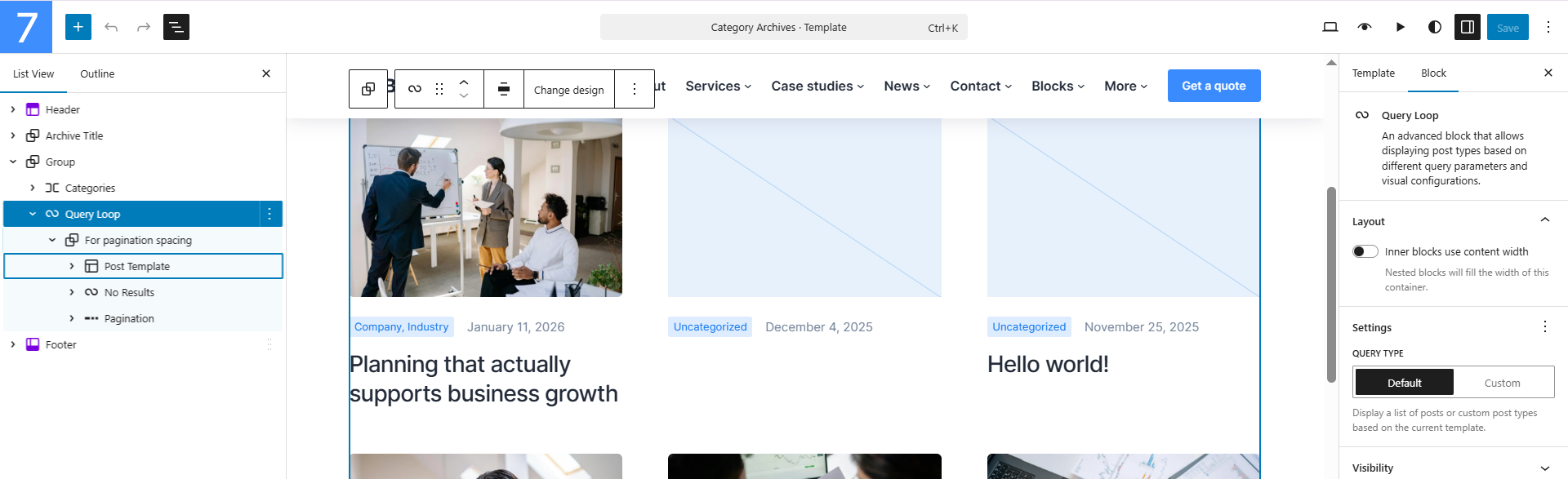This screenshot has width=1568, height=479.
Task: Click the undo arrow icon
Action: 111,27
